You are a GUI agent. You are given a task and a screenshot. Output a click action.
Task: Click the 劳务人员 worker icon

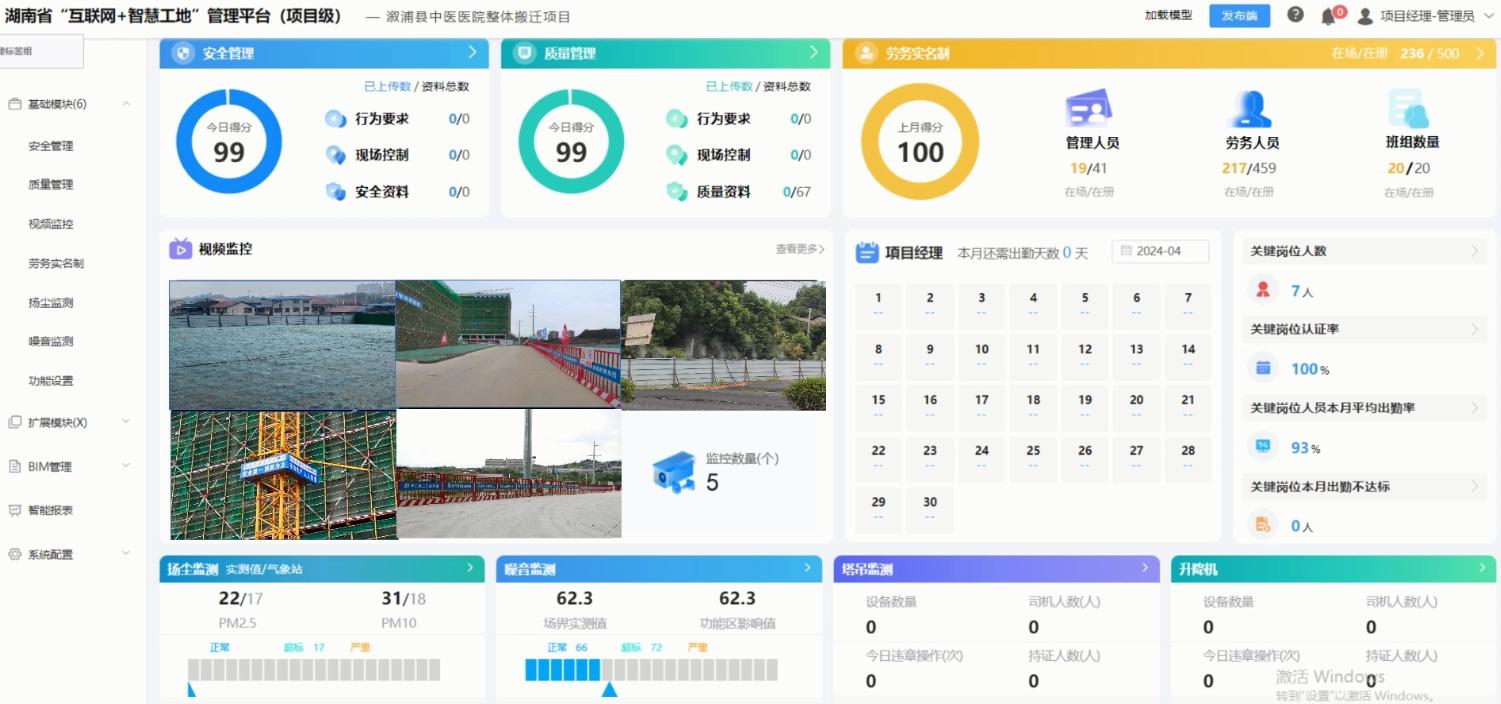click(1250, 109)
